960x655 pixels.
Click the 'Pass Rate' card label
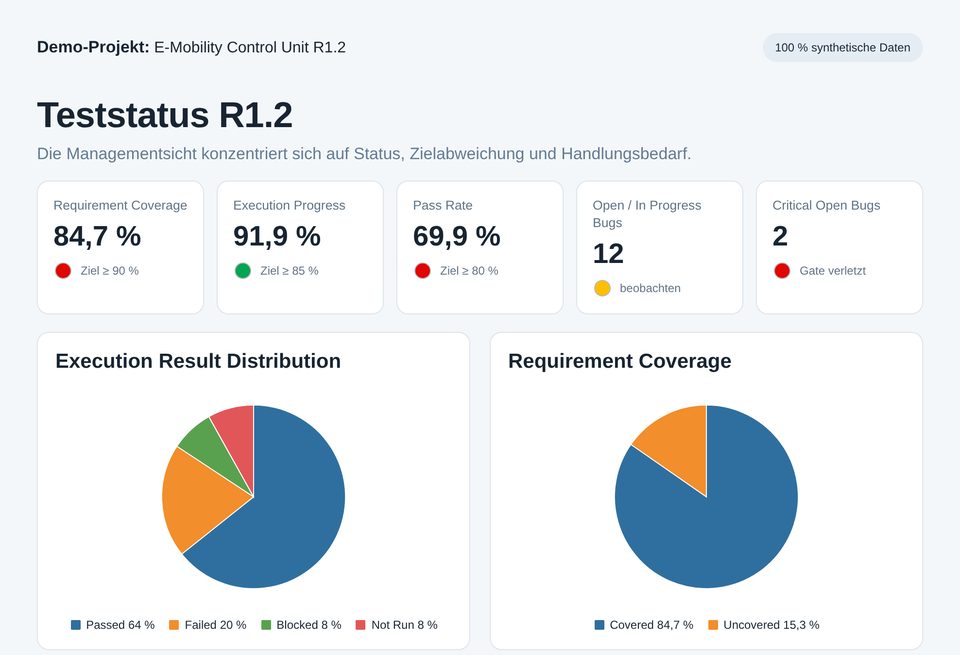tap(443, 206)
